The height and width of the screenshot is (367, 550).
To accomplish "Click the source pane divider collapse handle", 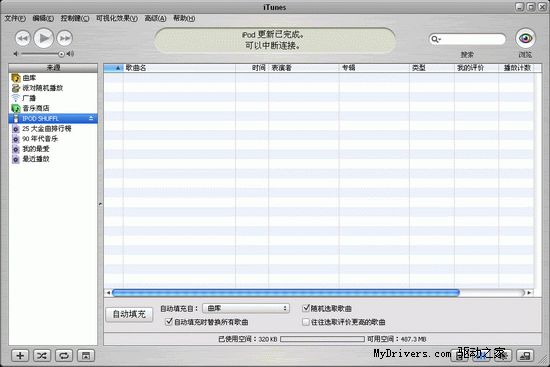I will coord(100,204).
